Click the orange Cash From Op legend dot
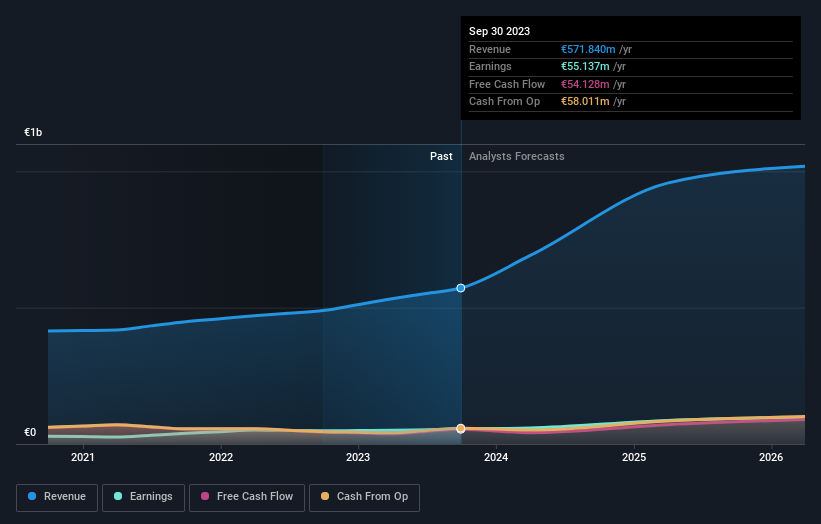 click(x=325, y=496)
